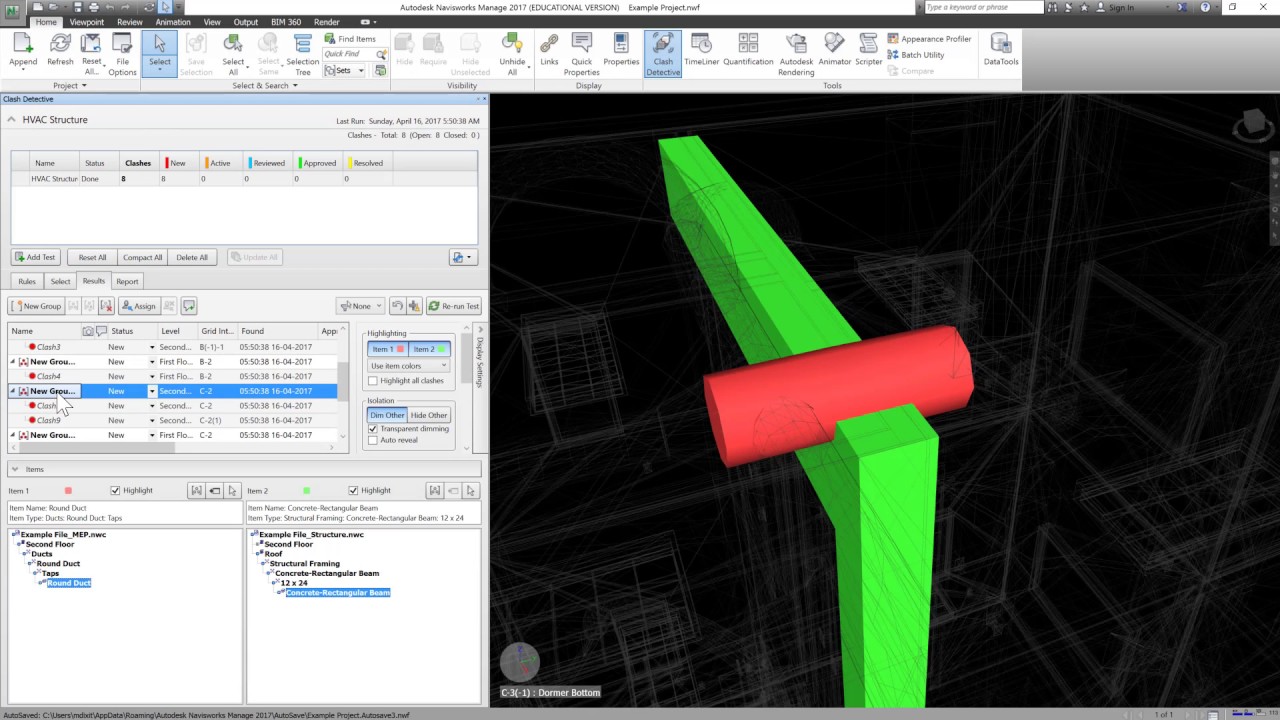
Task: Open status dropdown for Clash4 row
Action: (x=153, y=376)
